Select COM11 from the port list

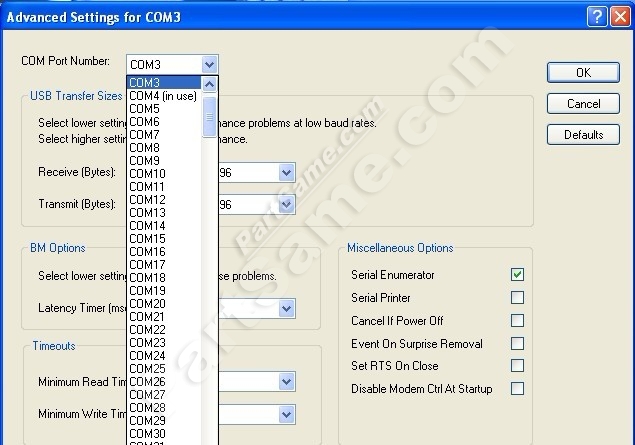pos(164,187)
